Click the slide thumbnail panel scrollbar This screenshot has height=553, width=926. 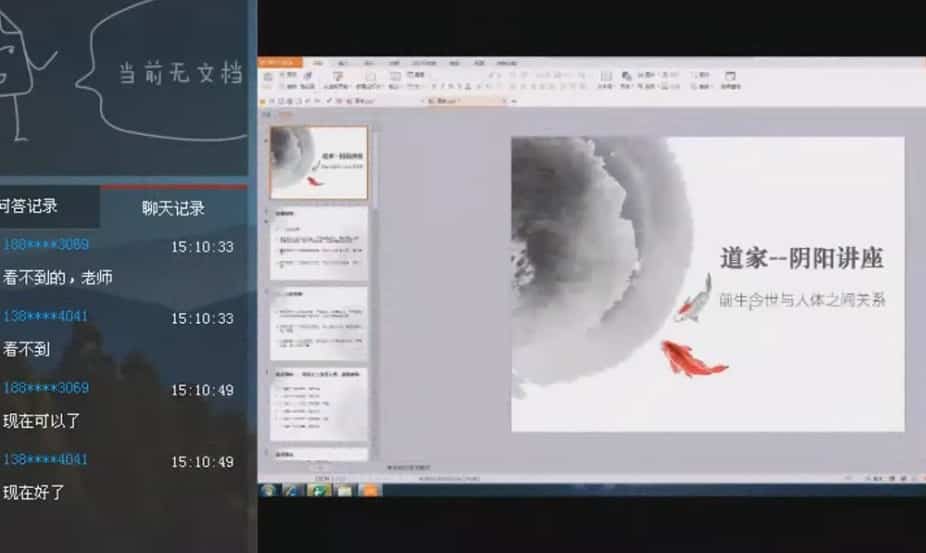(375, 300)
